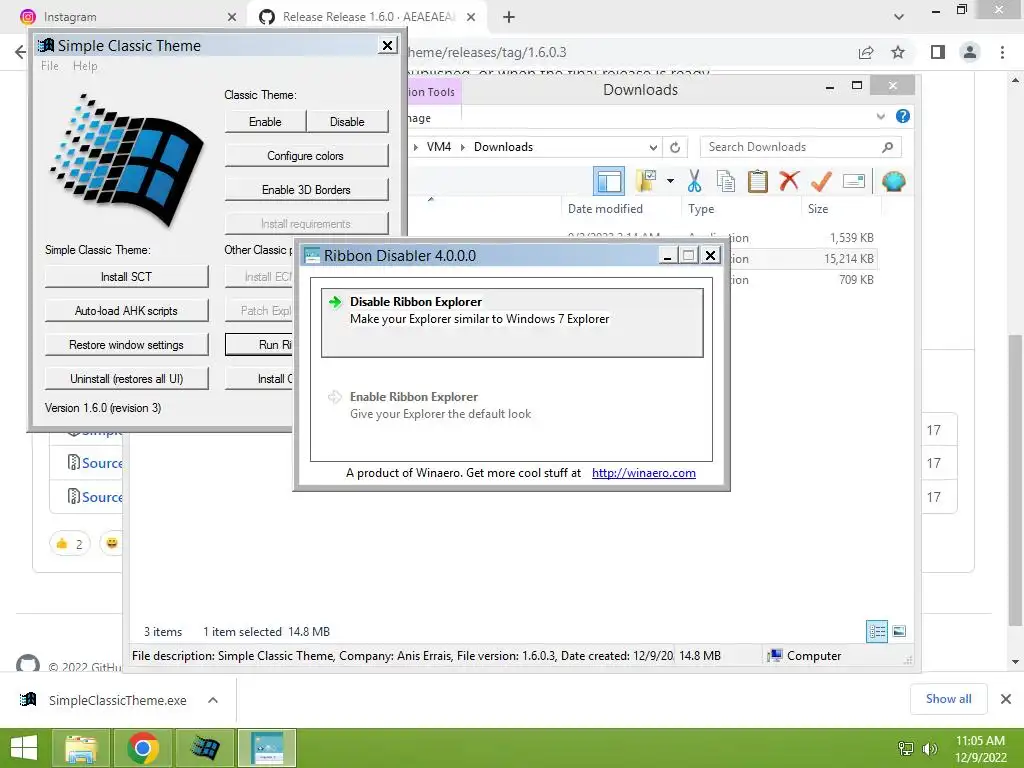Click Disable Ribbon Explorer option
Viewport: 1024px width, 768px height.
[x=512, y=323]
